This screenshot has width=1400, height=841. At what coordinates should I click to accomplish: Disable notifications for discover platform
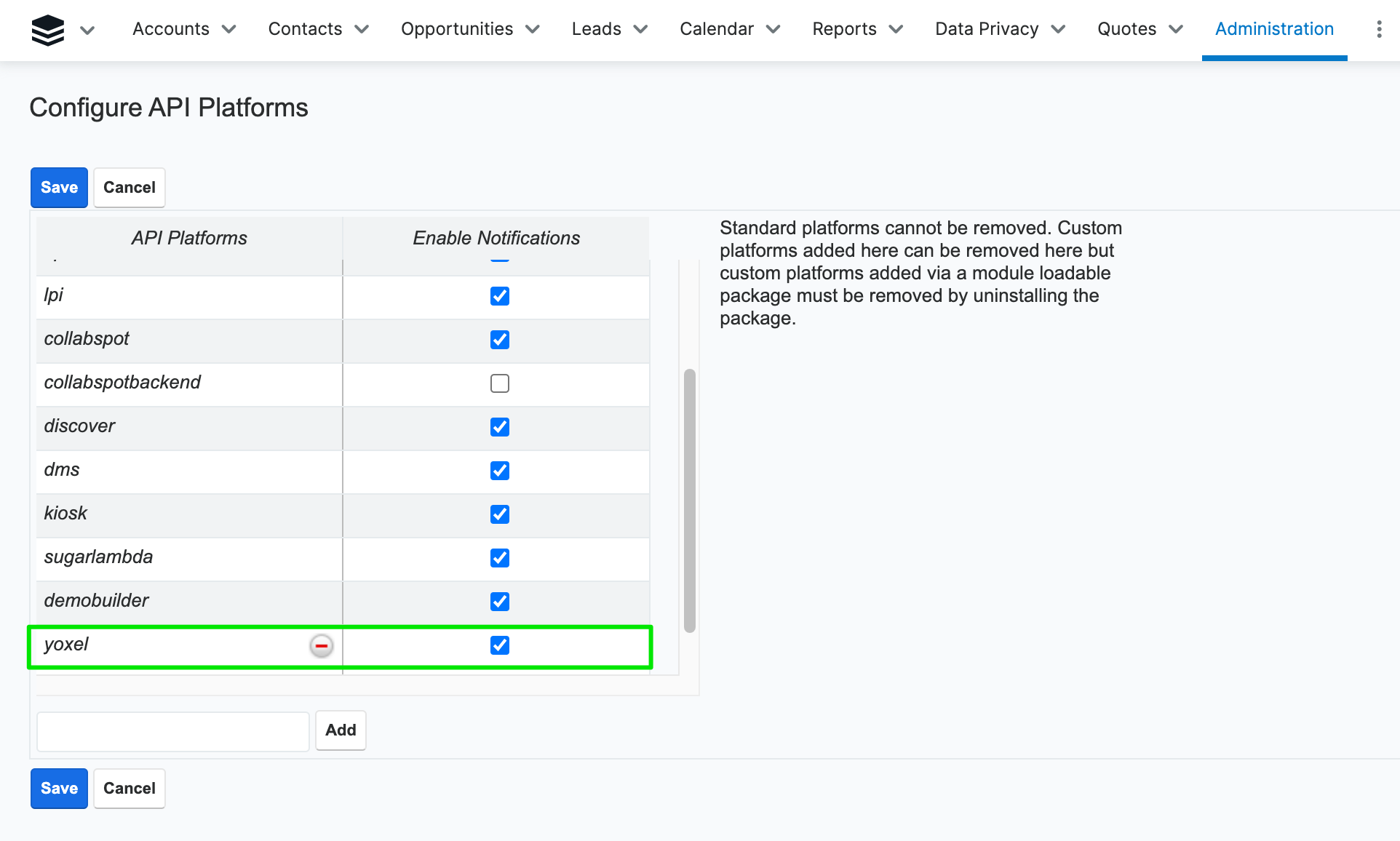tap(500, 427)
